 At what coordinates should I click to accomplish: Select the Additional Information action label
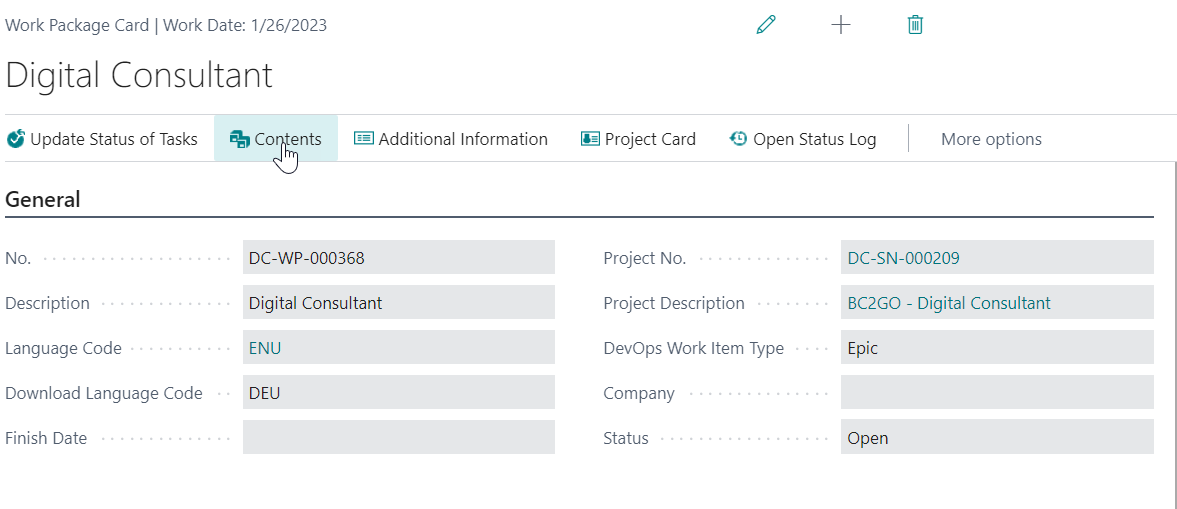tap(463, 139)
